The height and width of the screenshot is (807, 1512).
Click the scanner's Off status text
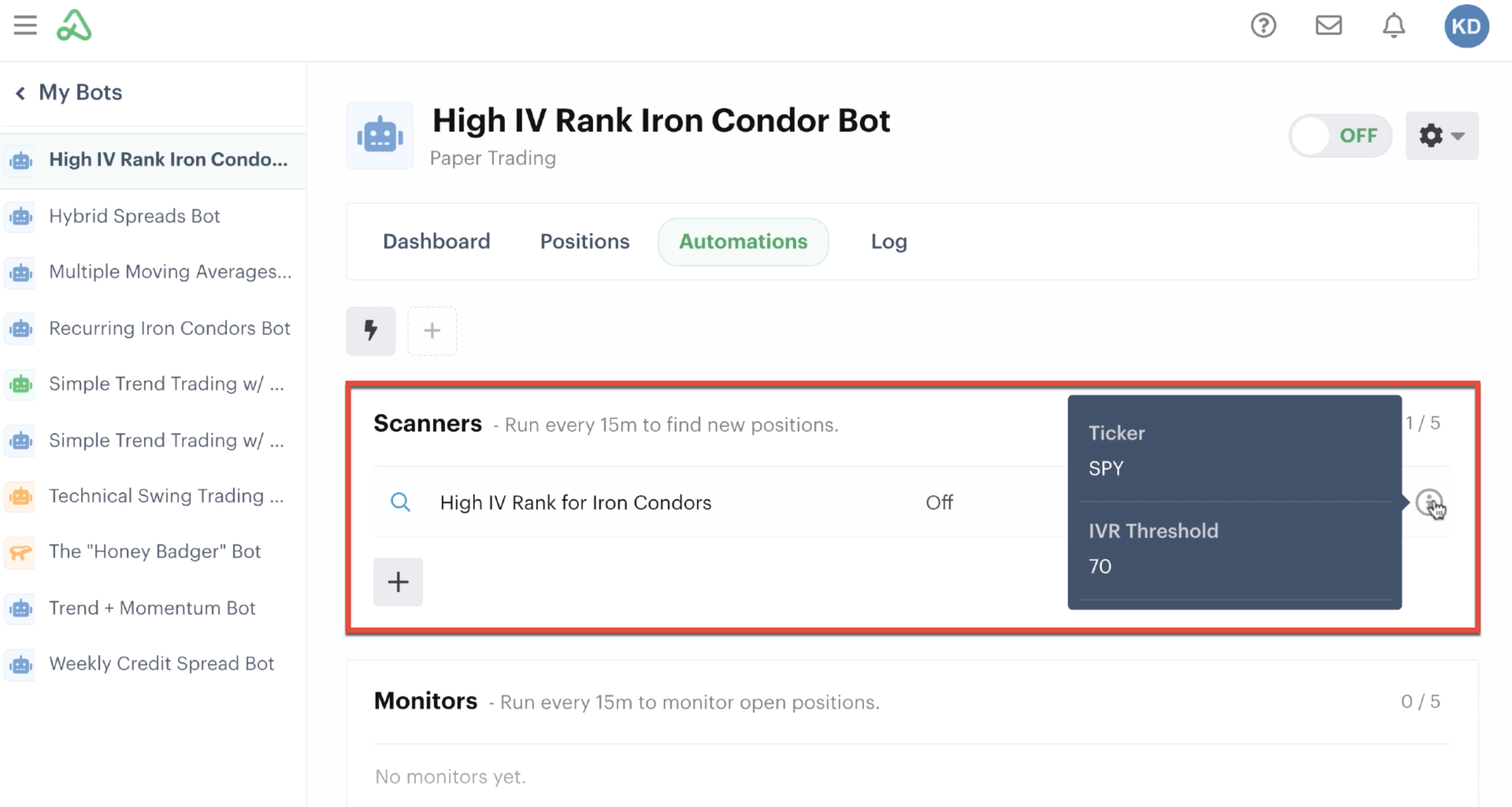pos(939,503)
